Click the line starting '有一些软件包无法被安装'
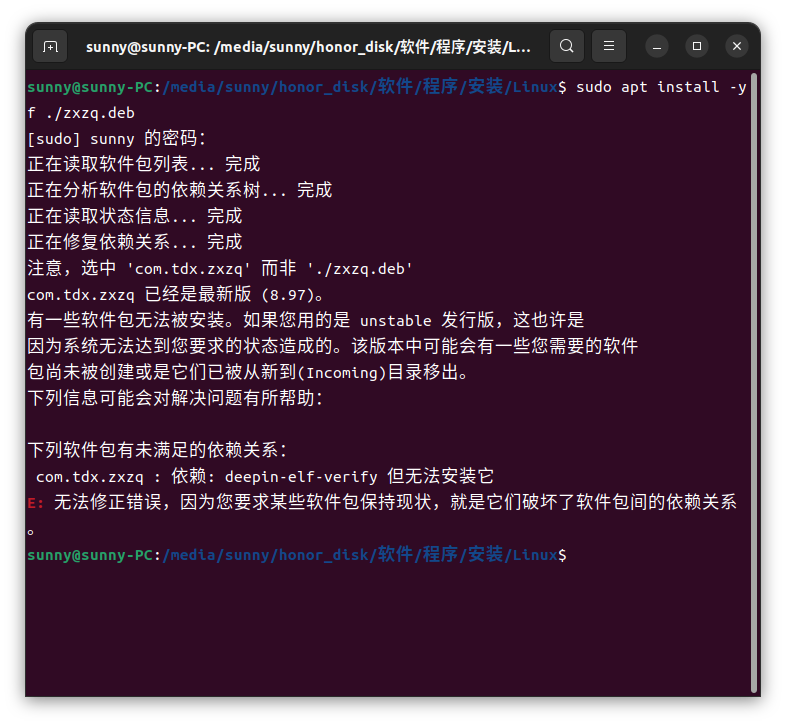This screenshot has width=786, height=725. pos(306,320)
